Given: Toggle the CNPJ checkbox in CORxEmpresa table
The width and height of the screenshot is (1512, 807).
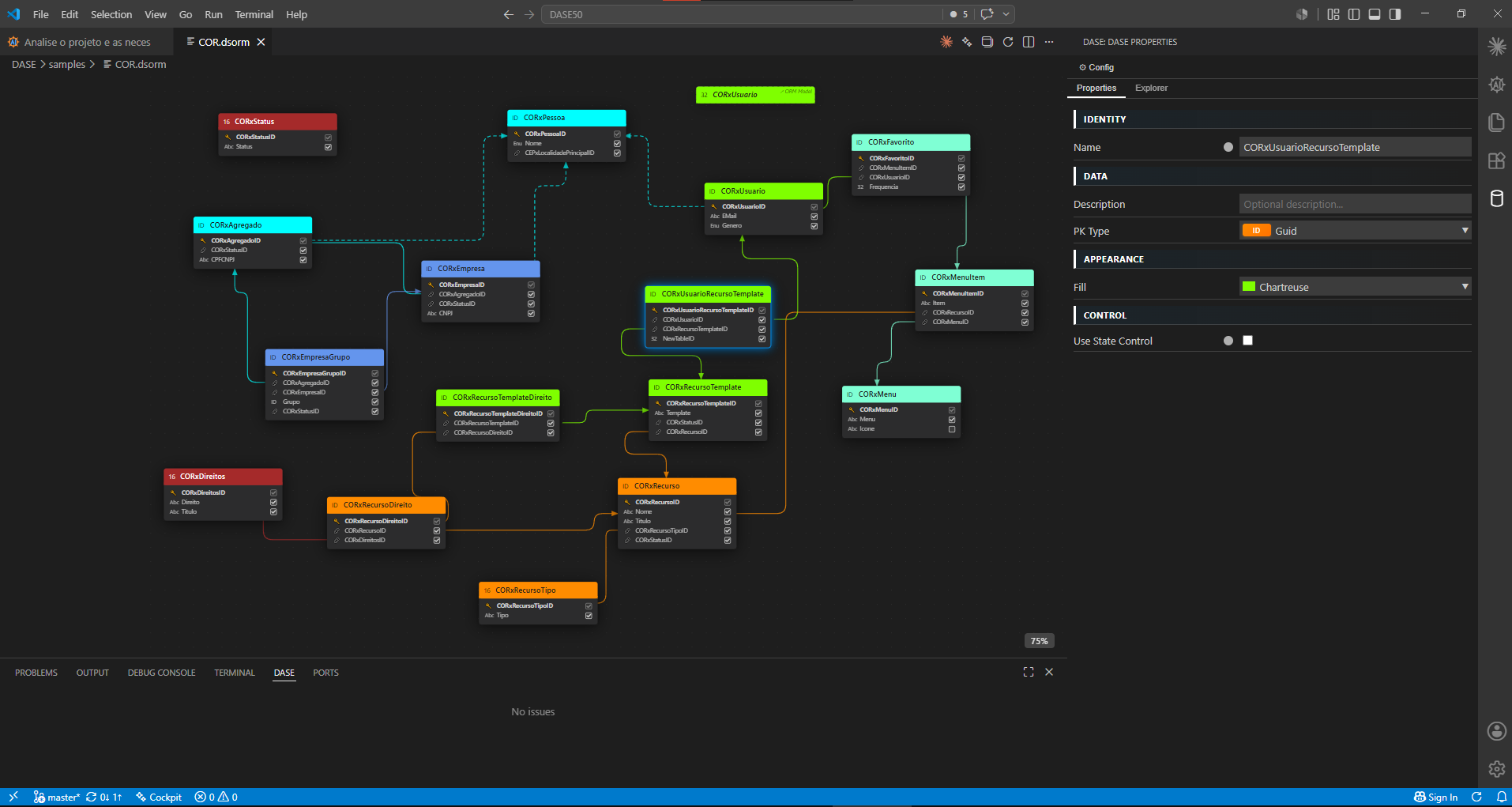Looking at the screenshot, I should (x=531, y=314).
